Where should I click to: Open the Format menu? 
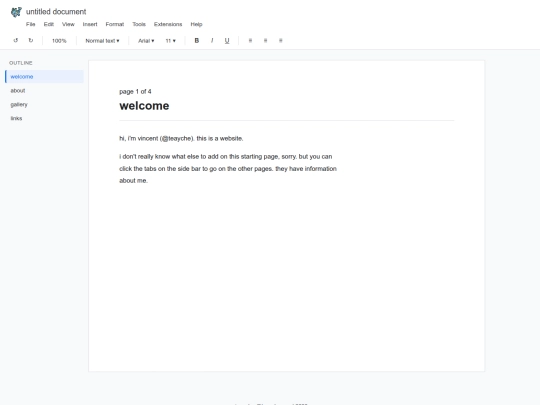115,24
